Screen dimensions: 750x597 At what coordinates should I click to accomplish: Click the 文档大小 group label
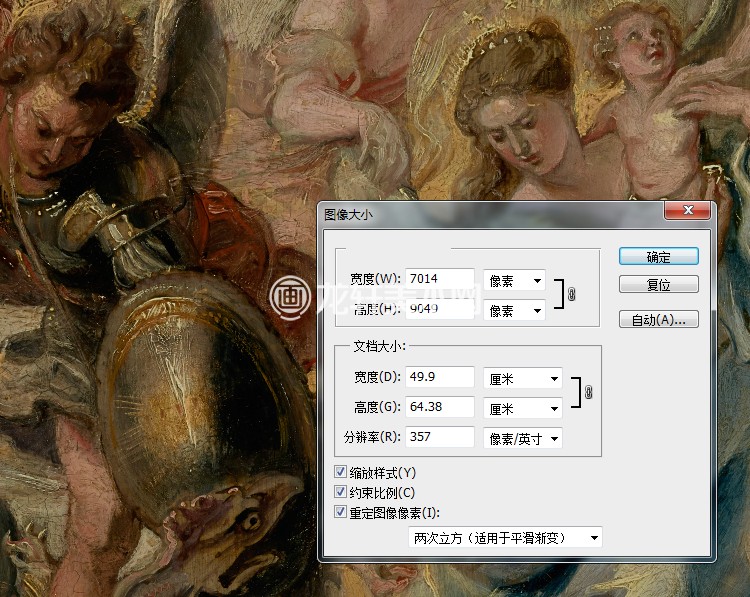[x=379, y=346]
